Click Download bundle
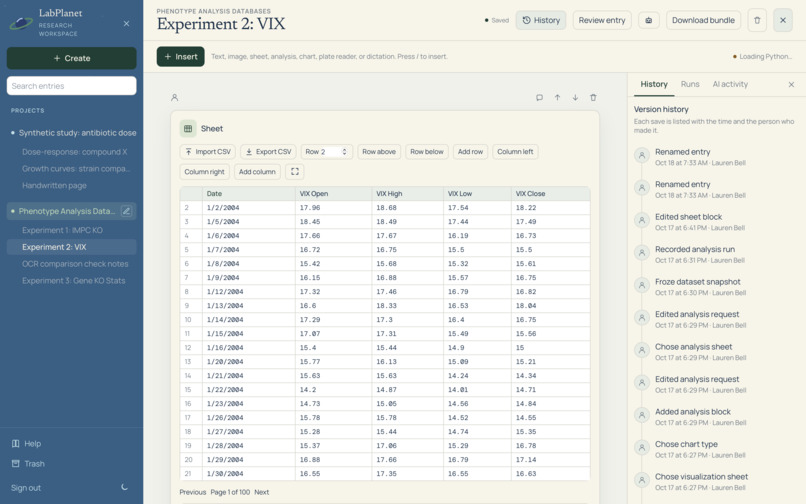Image resolution: width=806 pixels, height=504 pixels. [x=703, y=21]
